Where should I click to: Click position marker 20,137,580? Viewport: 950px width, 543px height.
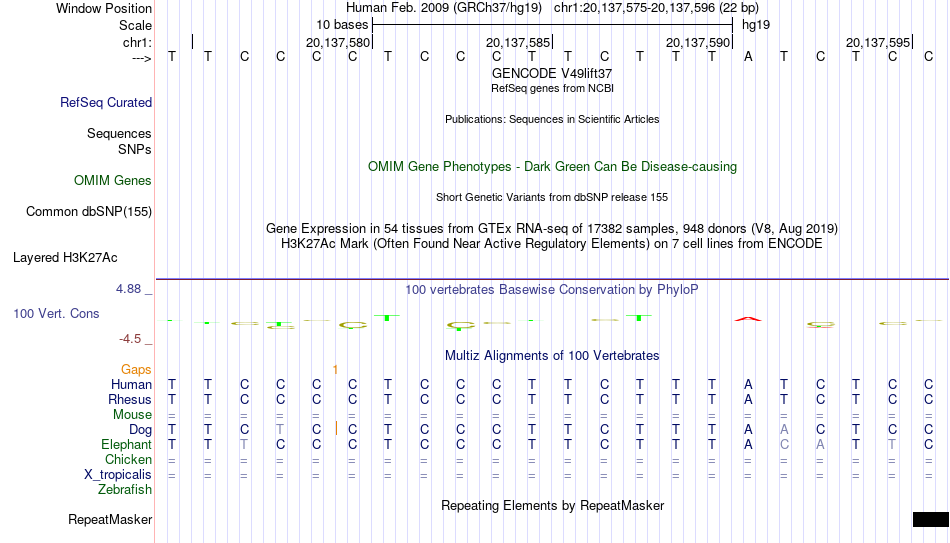[338, 42]
